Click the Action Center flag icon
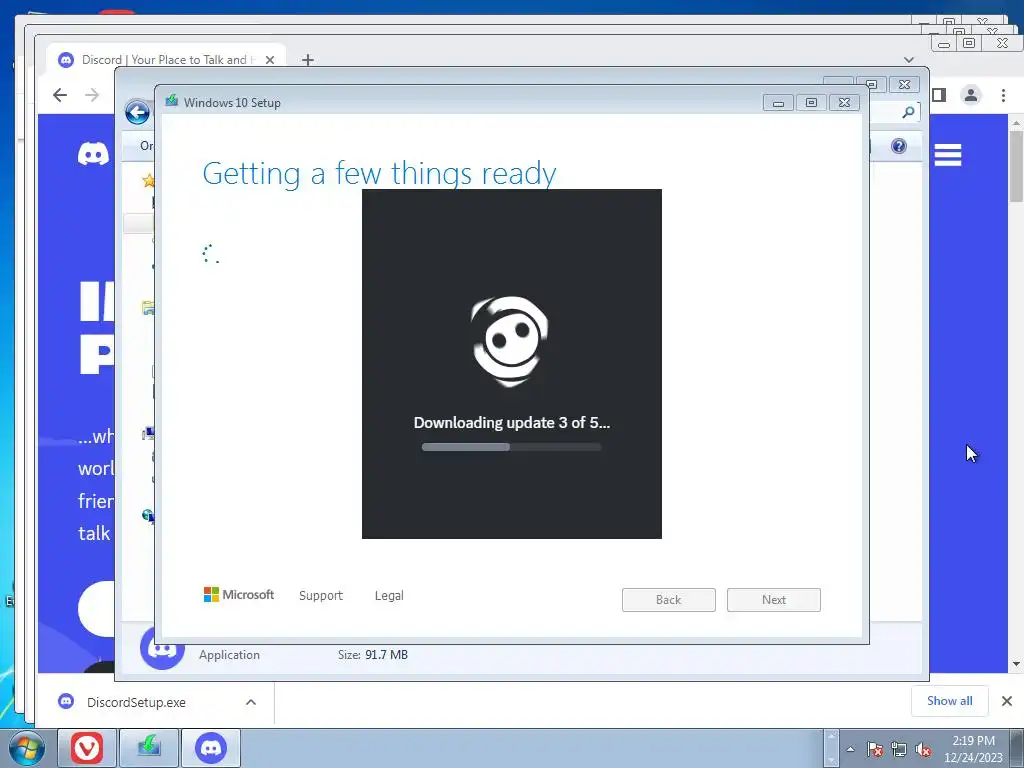The image size is (1024, 768). 874,749
